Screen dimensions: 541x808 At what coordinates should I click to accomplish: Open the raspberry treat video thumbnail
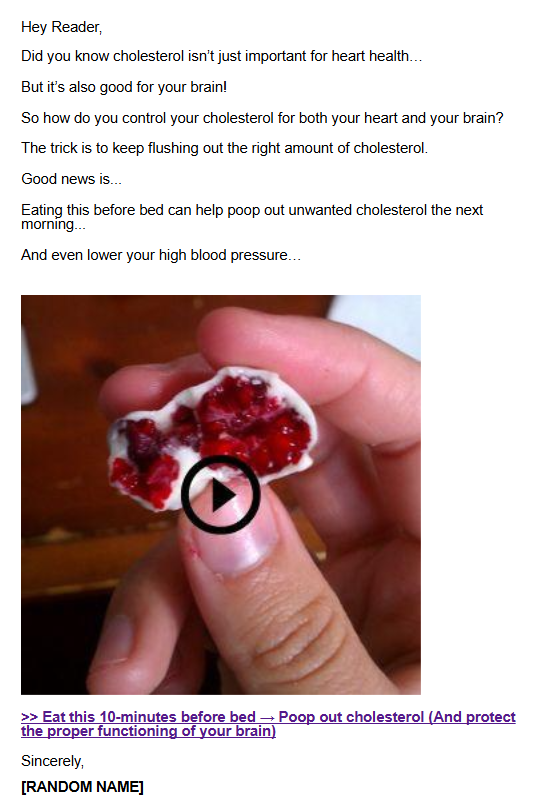[221, 495]
